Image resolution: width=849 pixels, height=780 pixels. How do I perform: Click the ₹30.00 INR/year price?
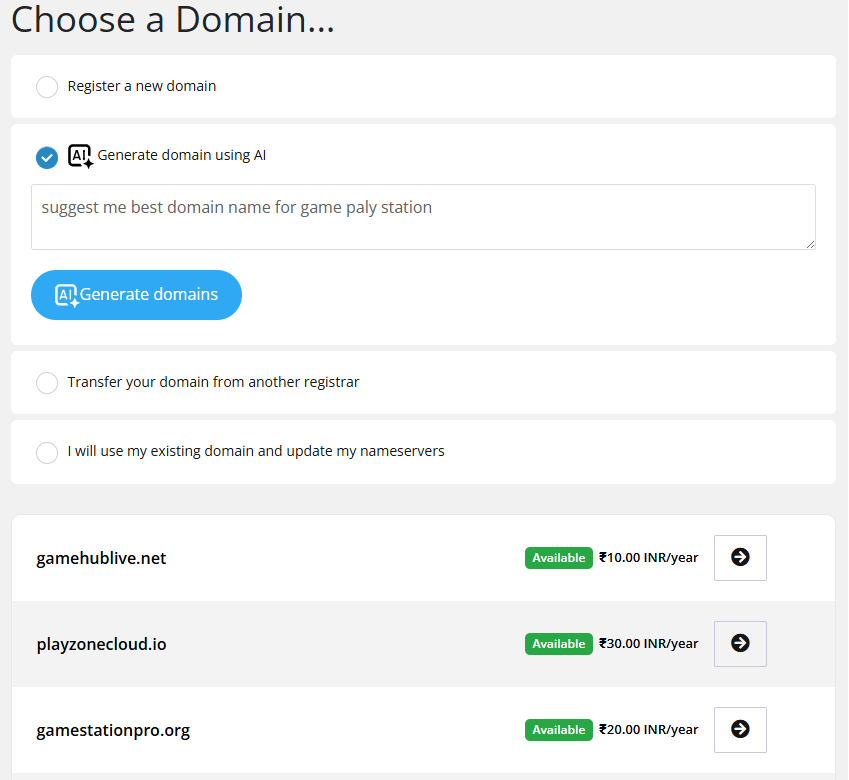pyautogui.click(x=648, y=644)
